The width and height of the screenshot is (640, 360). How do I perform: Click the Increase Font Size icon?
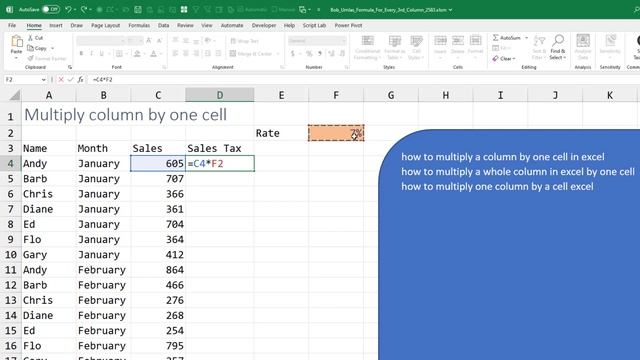[149, 40]
